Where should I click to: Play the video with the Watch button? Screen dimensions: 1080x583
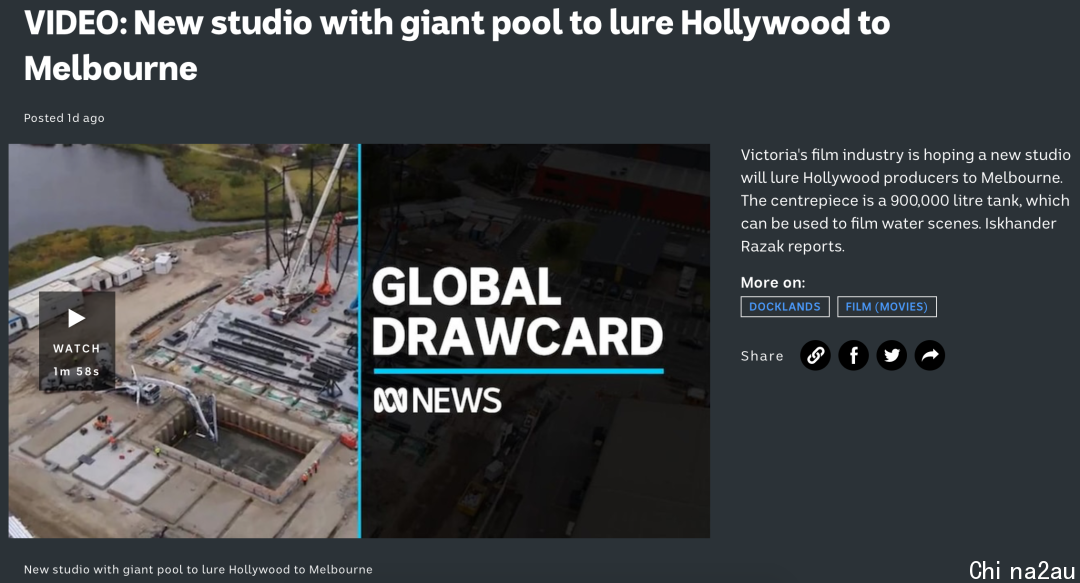tap(76, 341)
